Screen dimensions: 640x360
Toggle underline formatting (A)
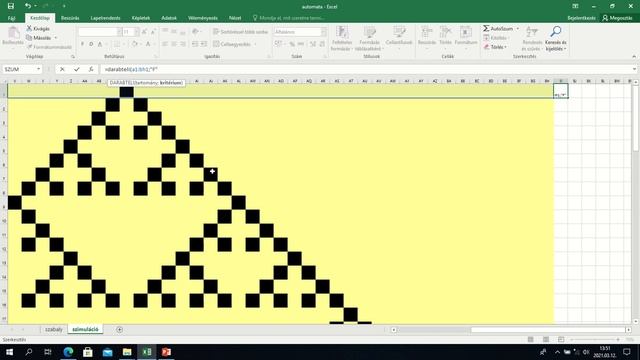tap(100, 44)
